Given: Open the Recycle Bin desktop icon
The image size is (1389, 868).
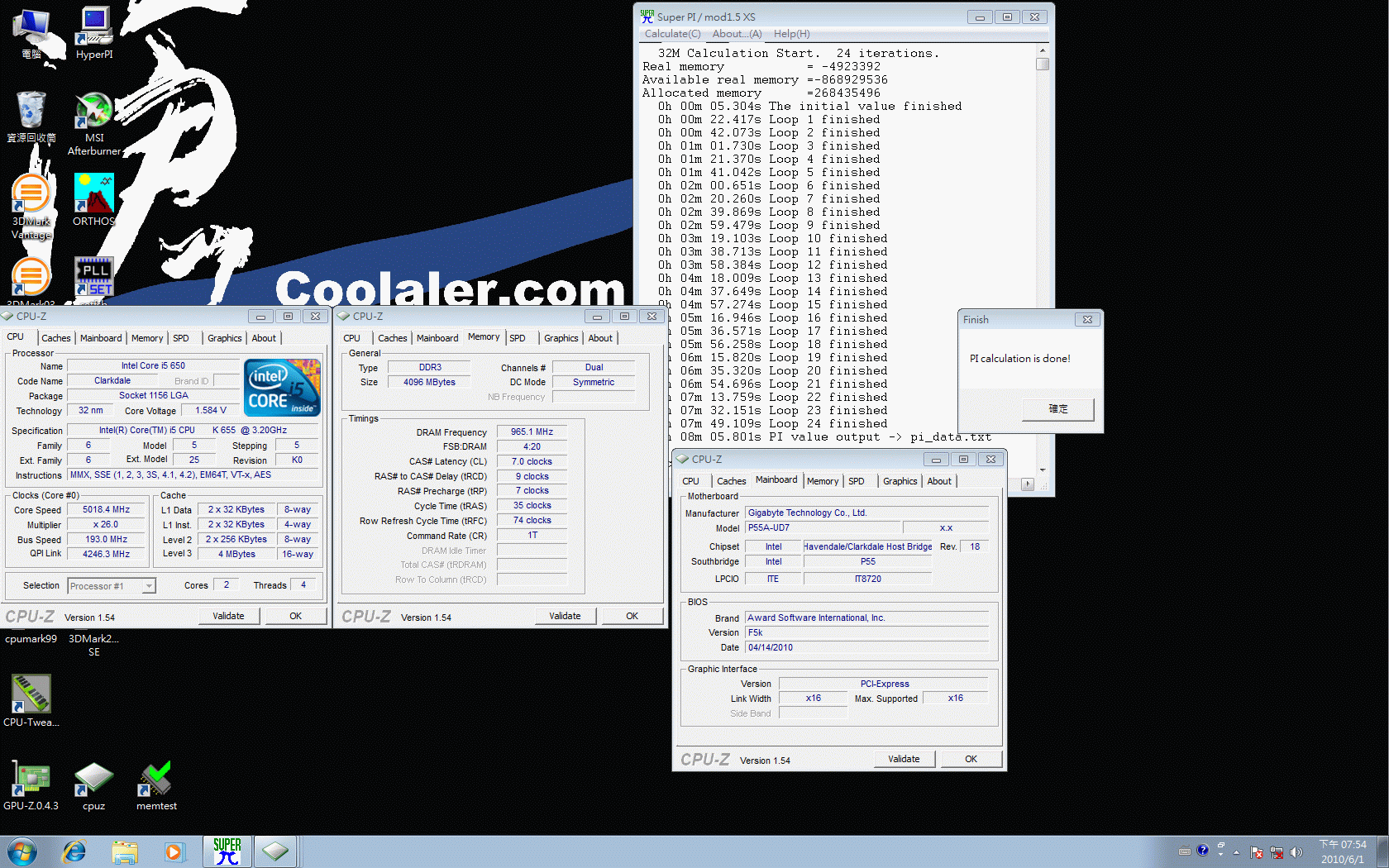Looking at the screenshot, I should 31,116.
